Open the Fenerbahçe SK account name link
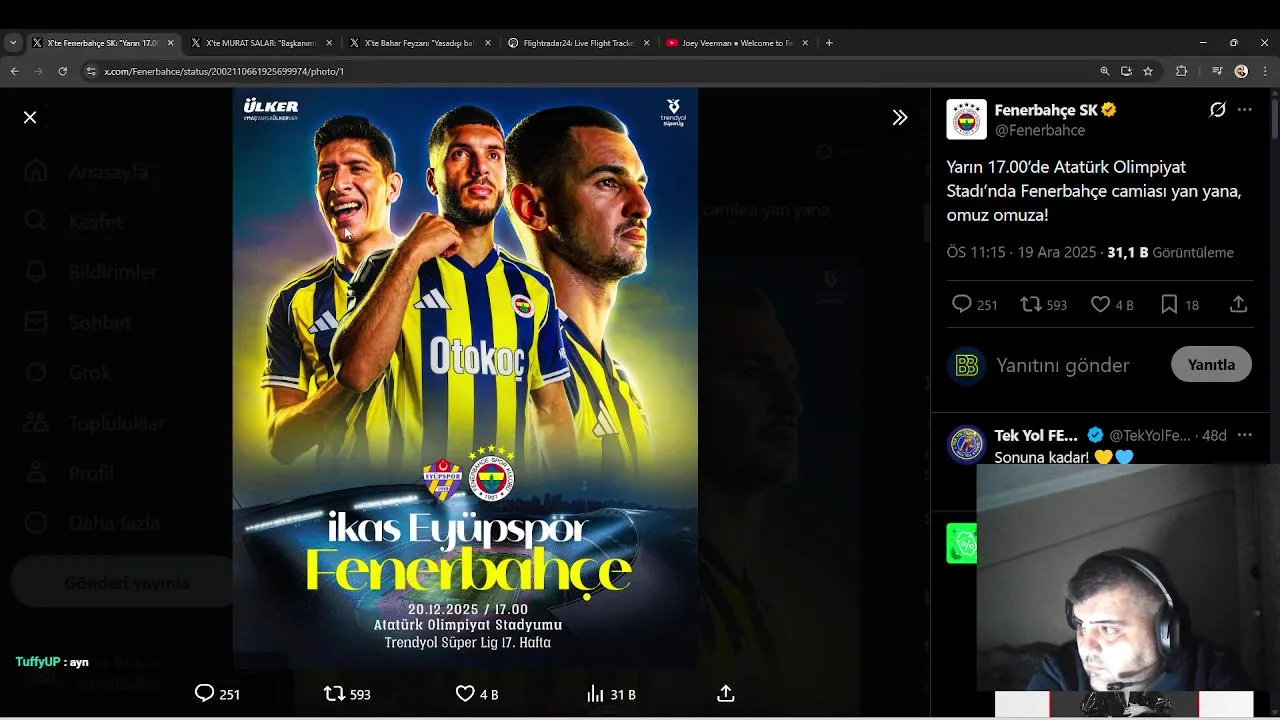The image size is (1280, 720). coord(1046,110)
